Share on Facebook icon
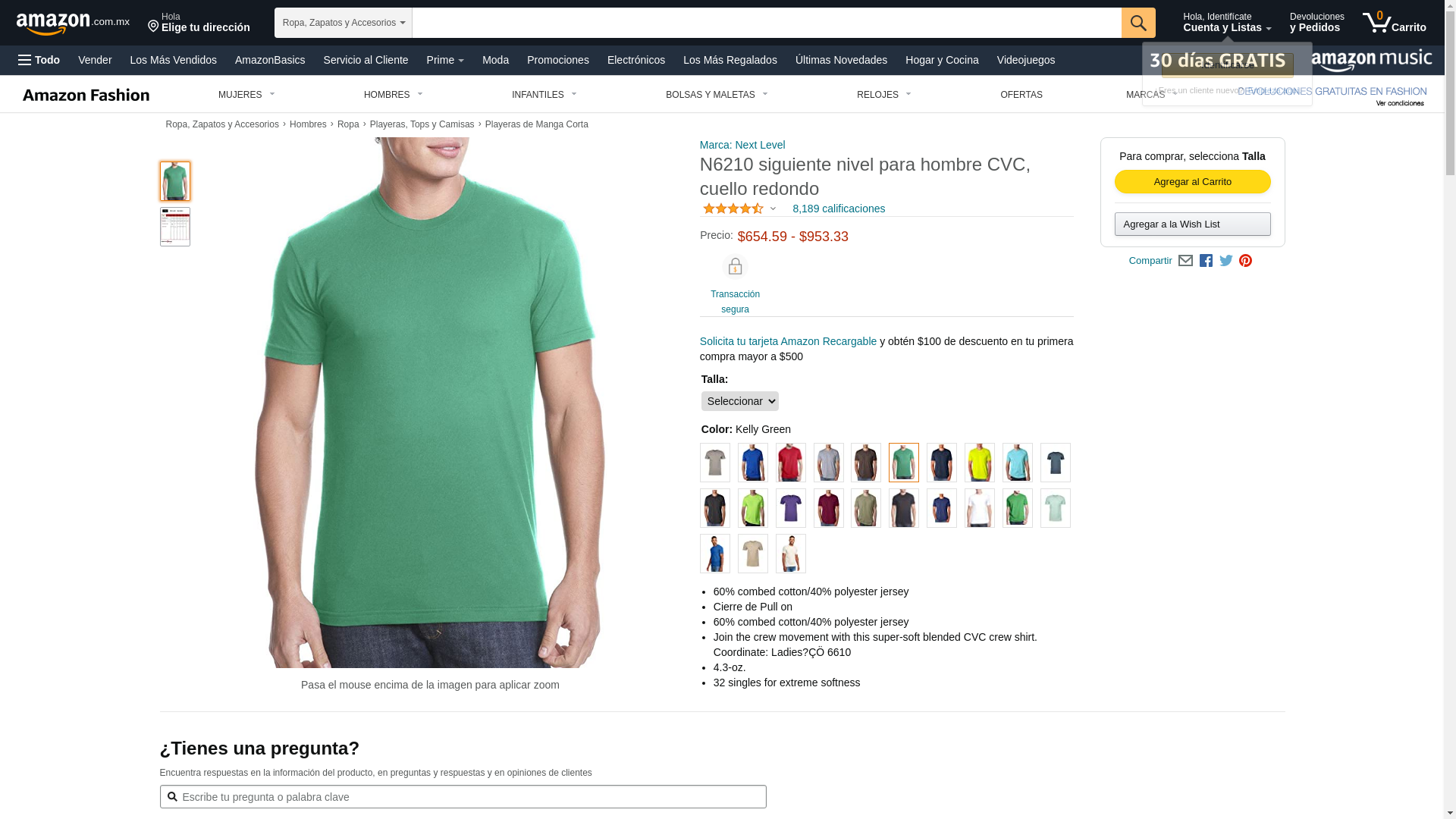 pos(1206,261)
